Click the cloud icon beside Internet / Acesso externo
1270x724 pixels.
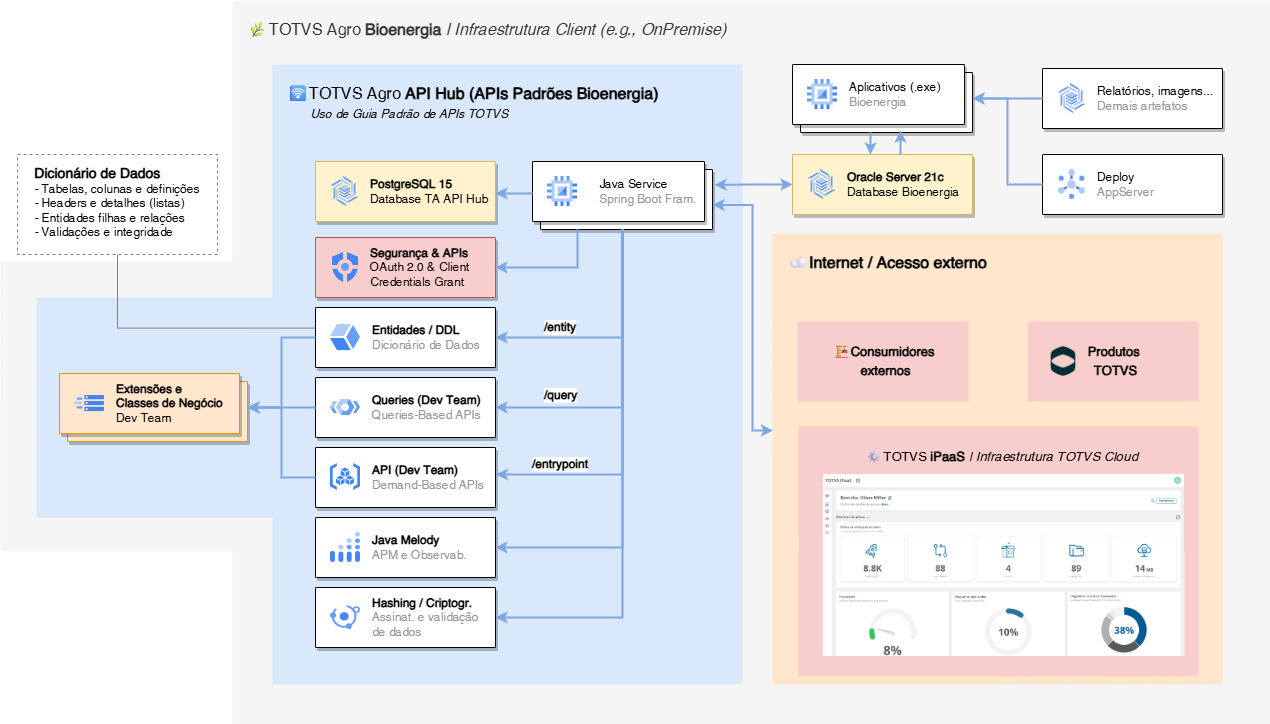coord(797,263)
